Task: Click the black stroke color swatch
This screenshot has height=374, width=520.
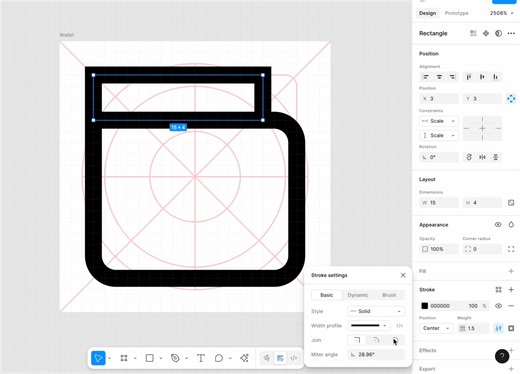Action: coord(425,306)
